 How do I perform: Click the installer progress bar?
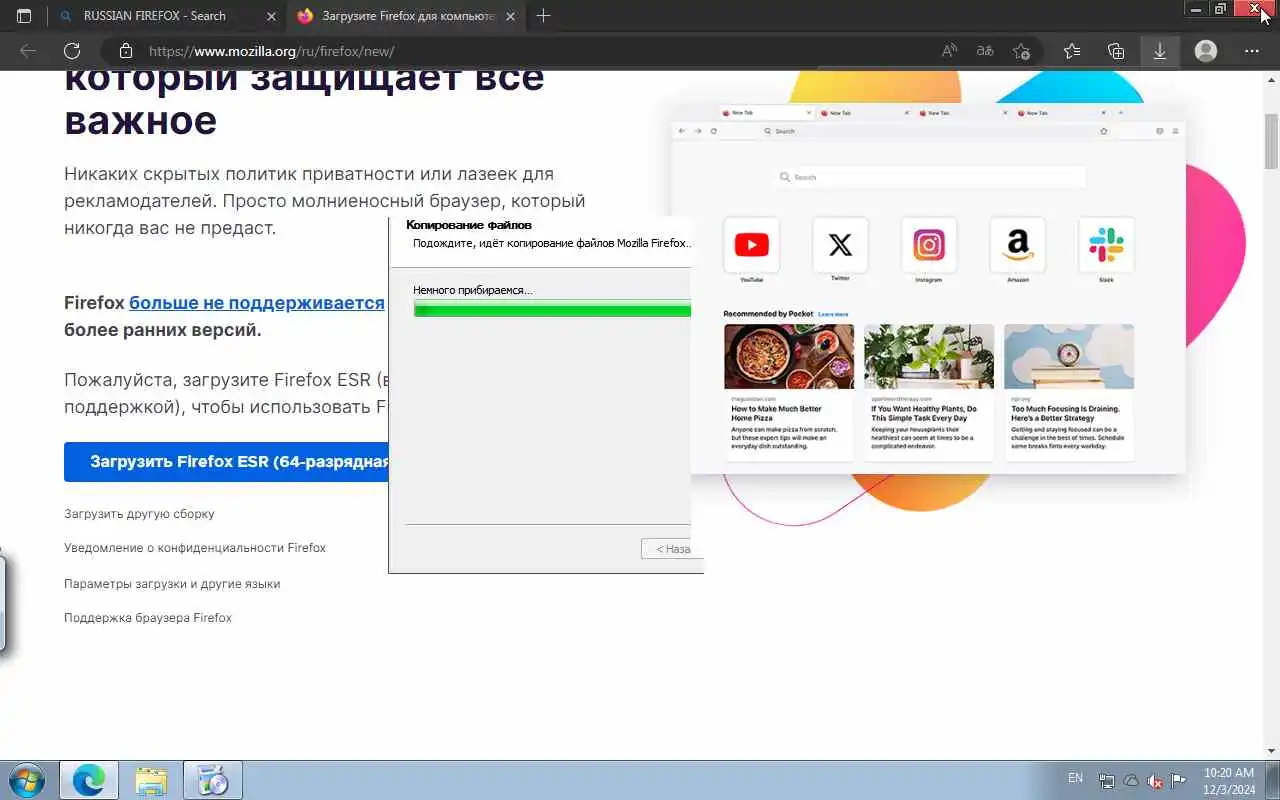[552, 310]
